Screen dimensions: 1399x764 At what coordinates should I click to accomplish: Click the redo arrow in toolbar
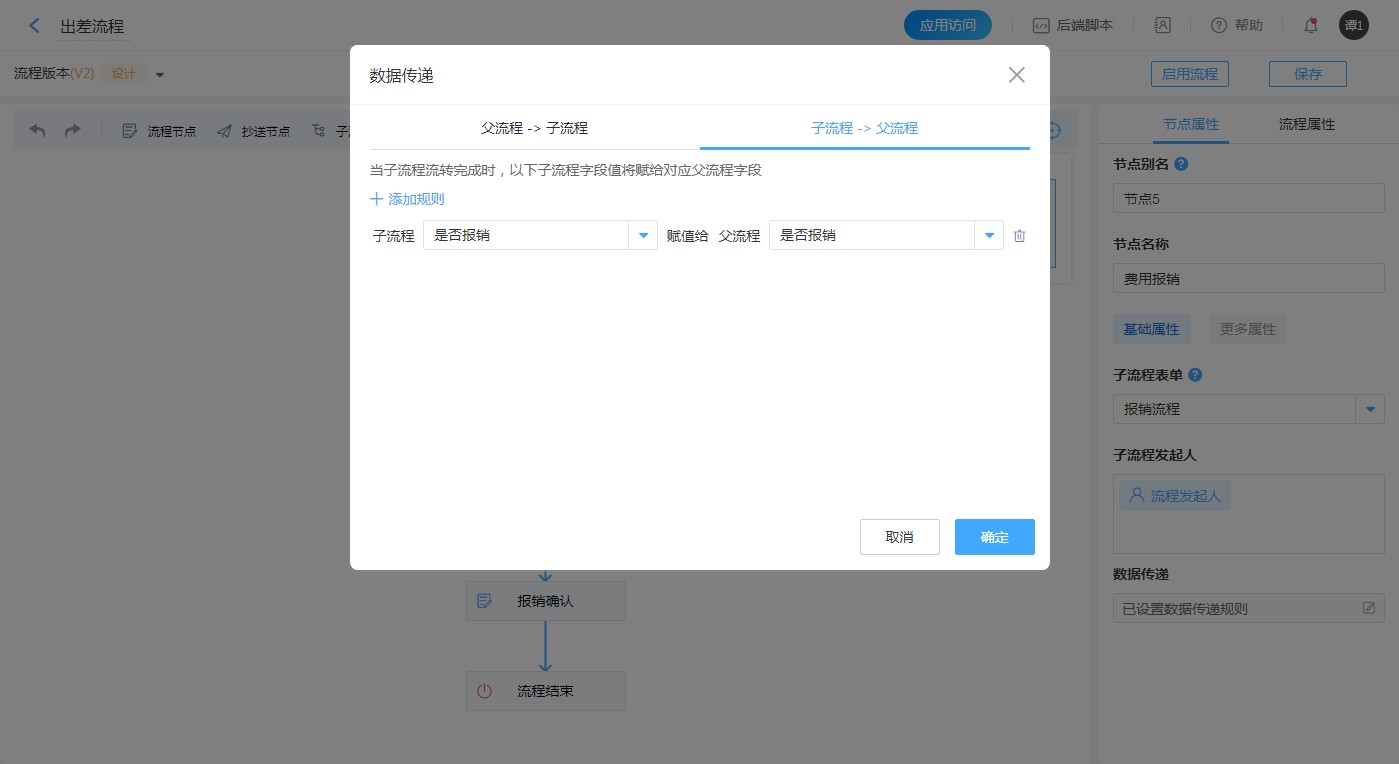click(72, 131)
